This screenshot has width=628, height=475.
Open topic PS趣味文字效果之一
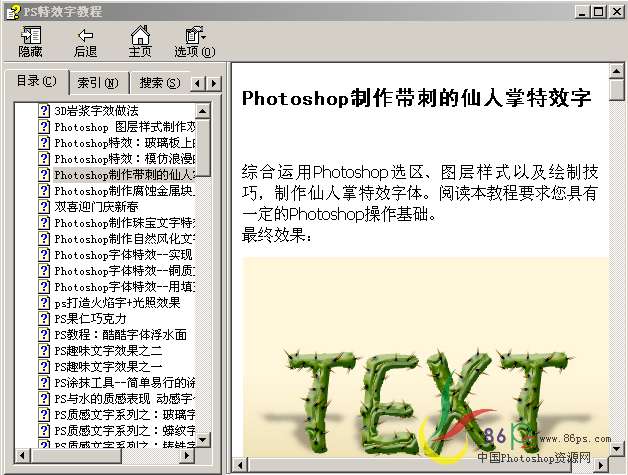click(x=108, y=367)
